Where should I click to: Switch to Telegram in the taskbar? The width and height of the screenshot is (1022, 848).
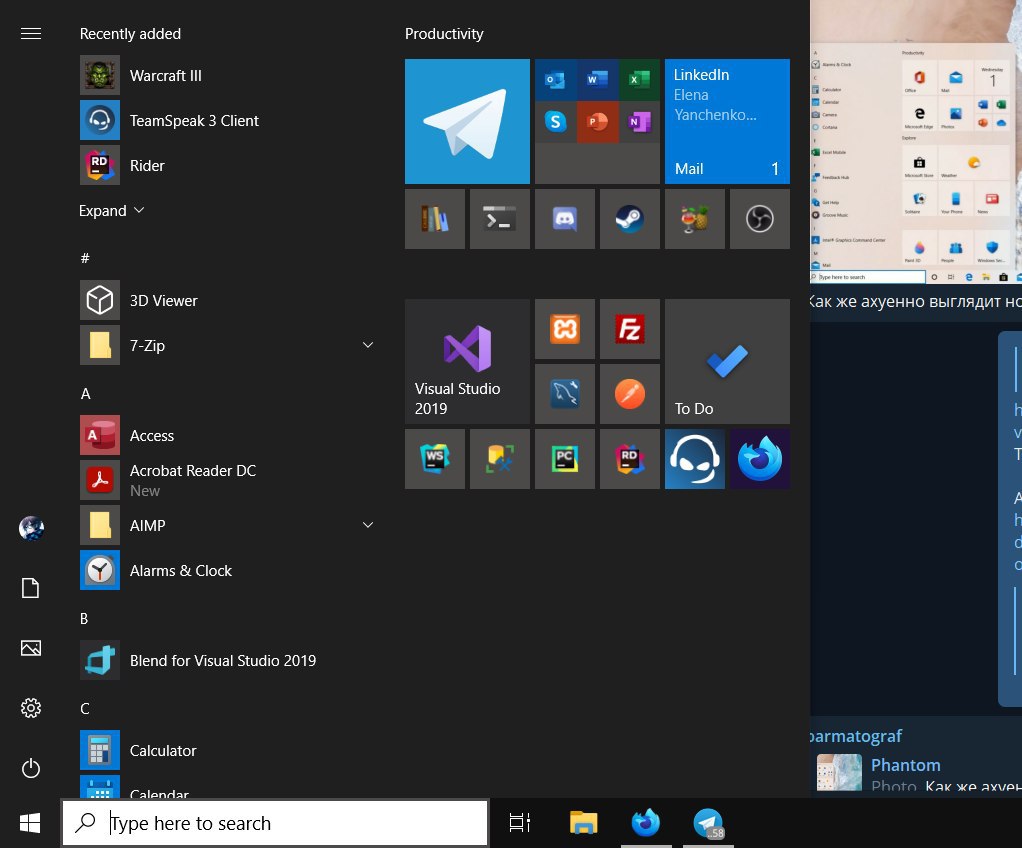708,823
